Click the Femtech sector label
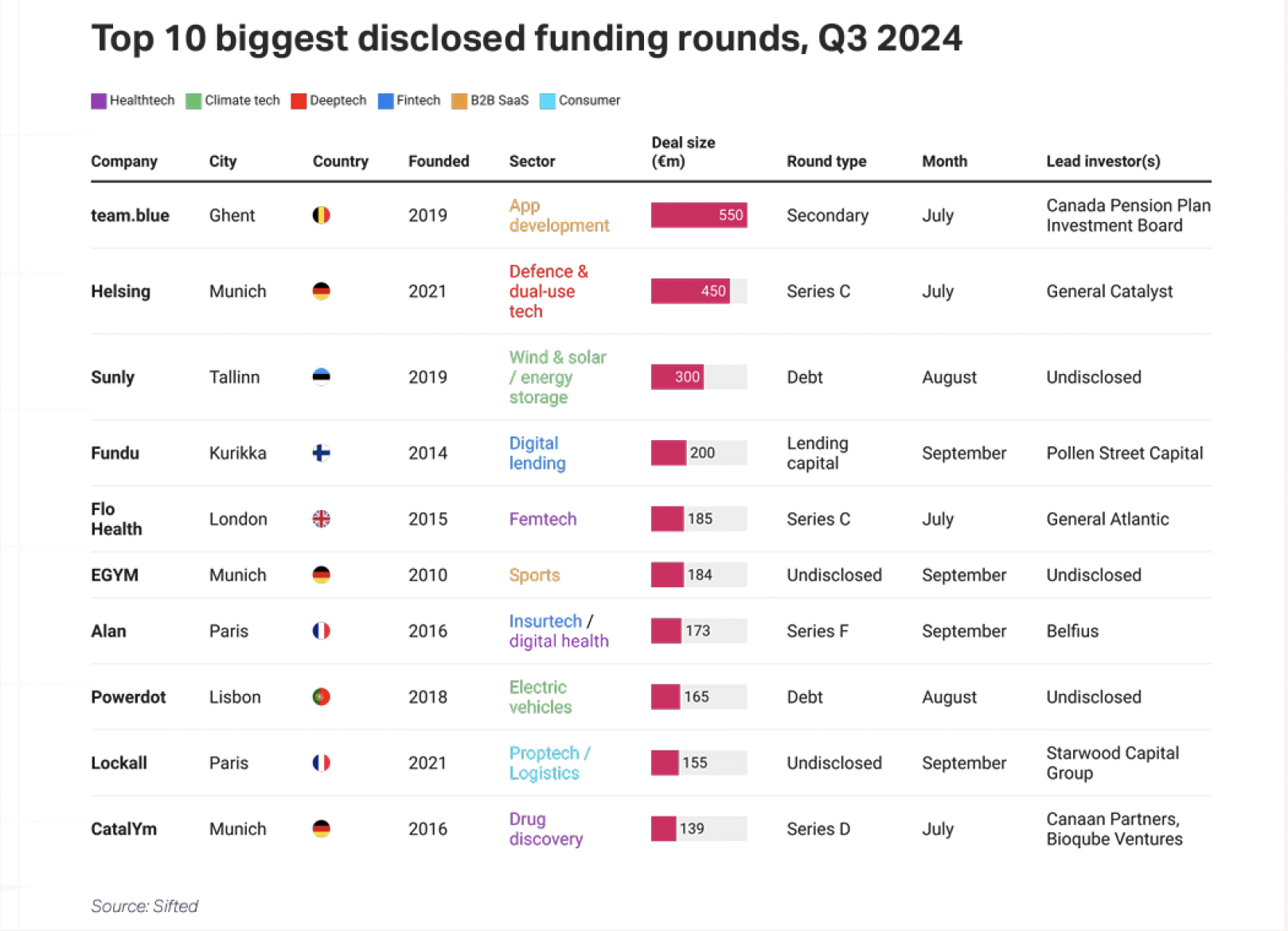This screenshot has height=931, width=1288. 543,519
